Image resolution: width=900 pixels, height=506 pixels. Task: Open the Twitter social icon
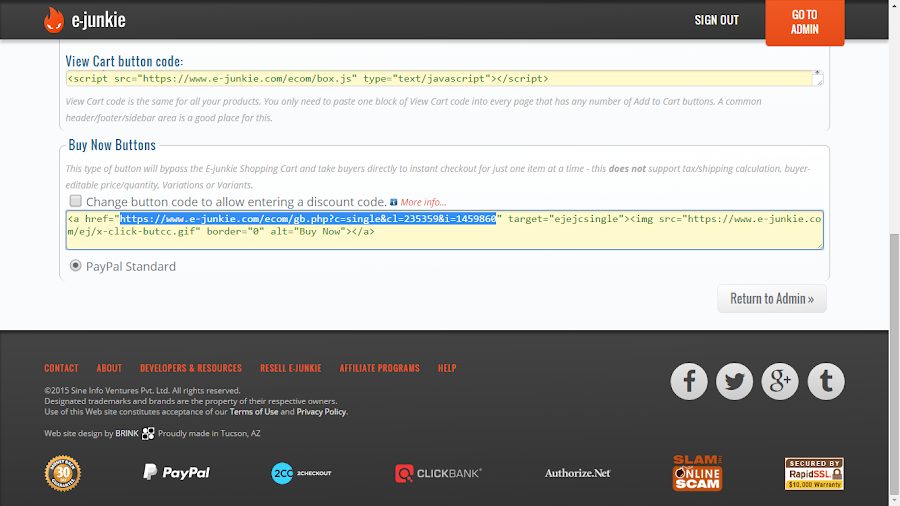(x=734, y=381)
